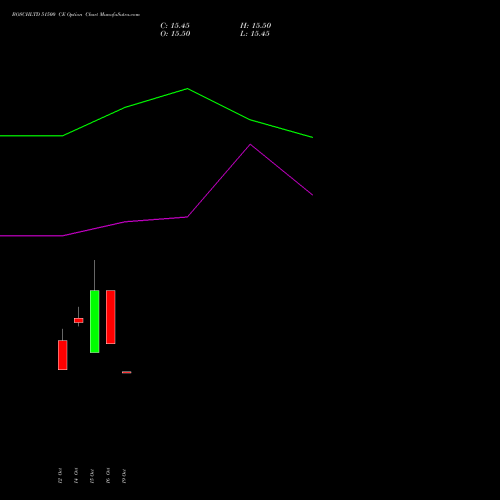This screenshot has width=500, height=500.
Task: Click the 16 Oct date label
Action: pos(108,476)
